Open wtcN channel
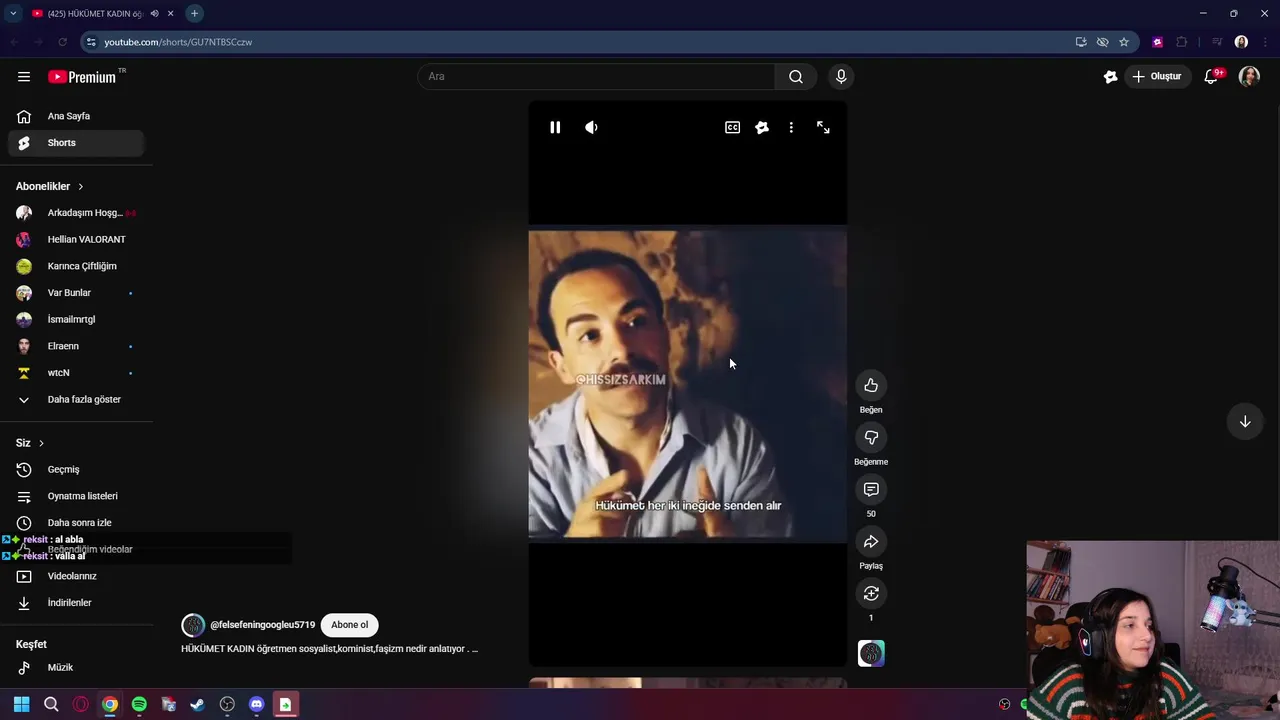 pos(76,373)
